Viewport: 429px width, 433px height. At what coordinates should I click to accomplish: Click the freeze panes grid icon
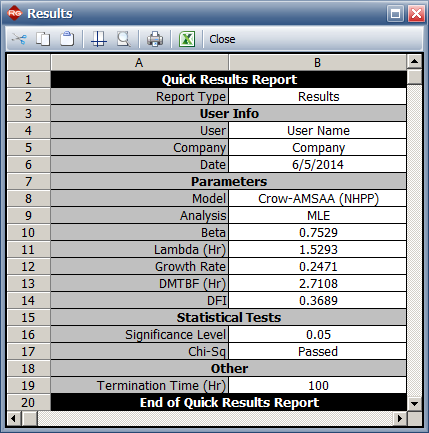point(99,39)
